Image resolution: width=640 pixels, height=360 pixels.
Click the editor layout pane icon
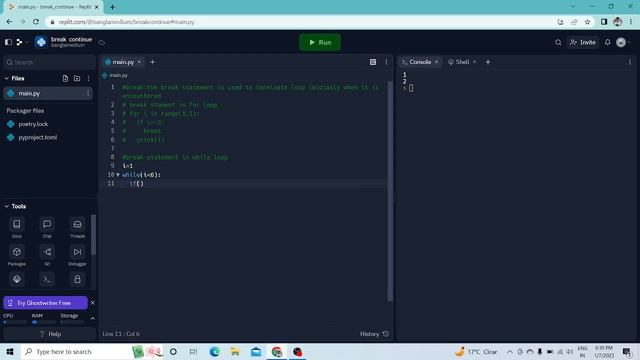[x=373, y=62]
